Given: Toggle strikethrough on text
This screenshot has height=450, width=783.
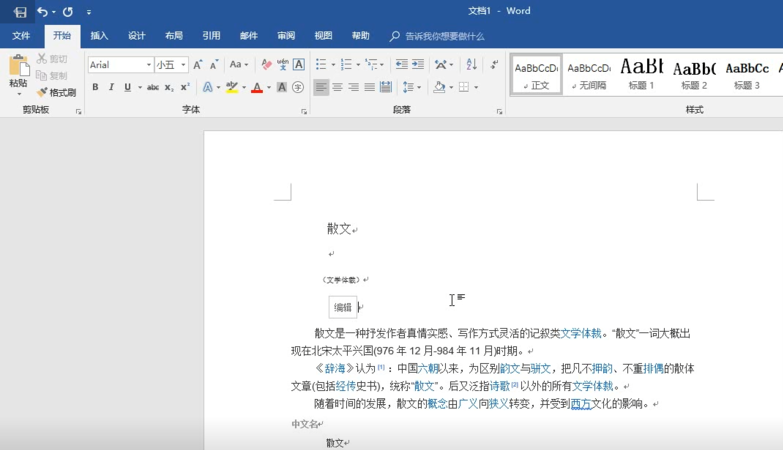Looking at the screenshot, I should coord(153,88).
